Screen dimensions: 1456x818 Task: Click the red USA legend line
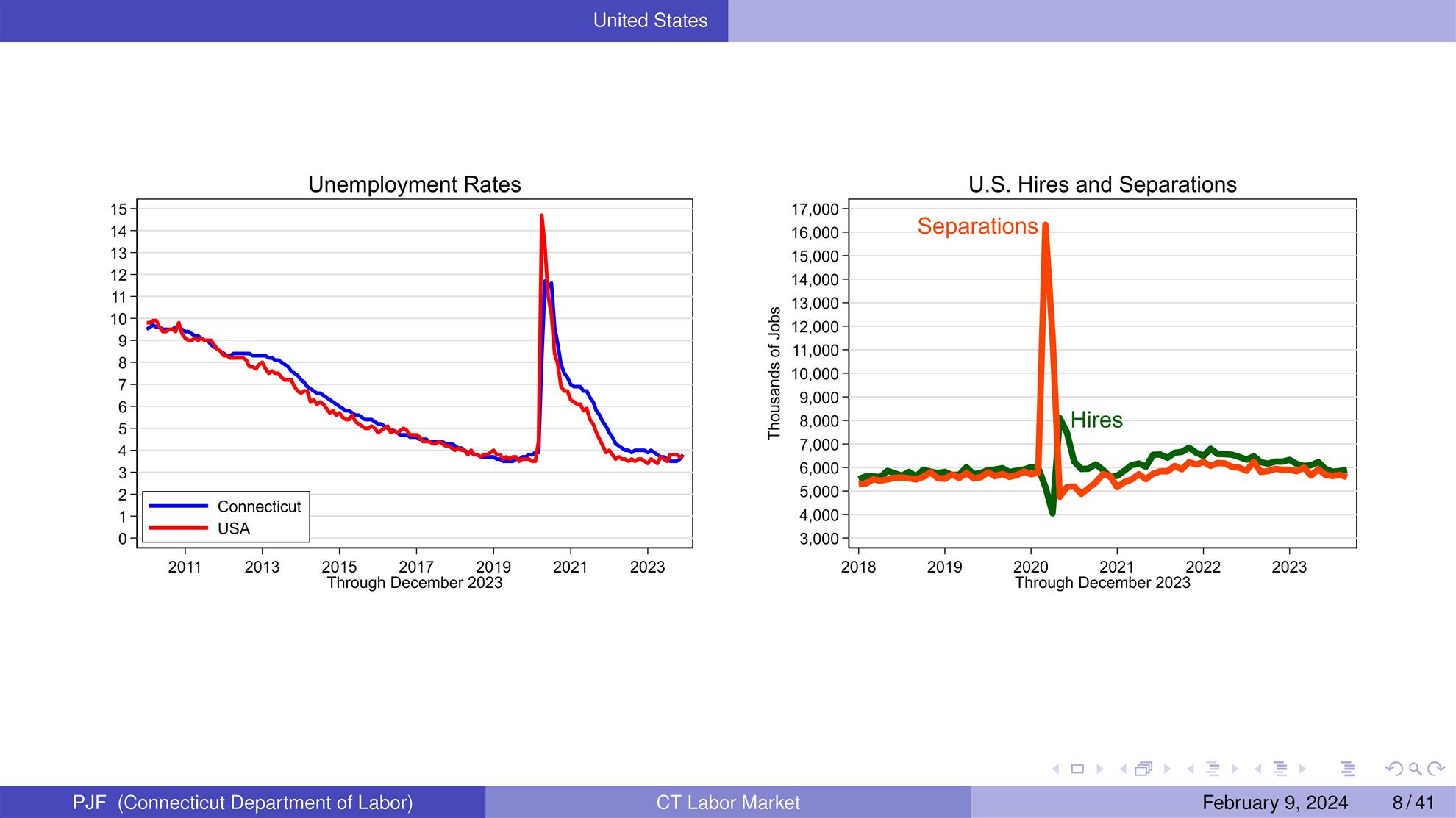click(179, 528)
